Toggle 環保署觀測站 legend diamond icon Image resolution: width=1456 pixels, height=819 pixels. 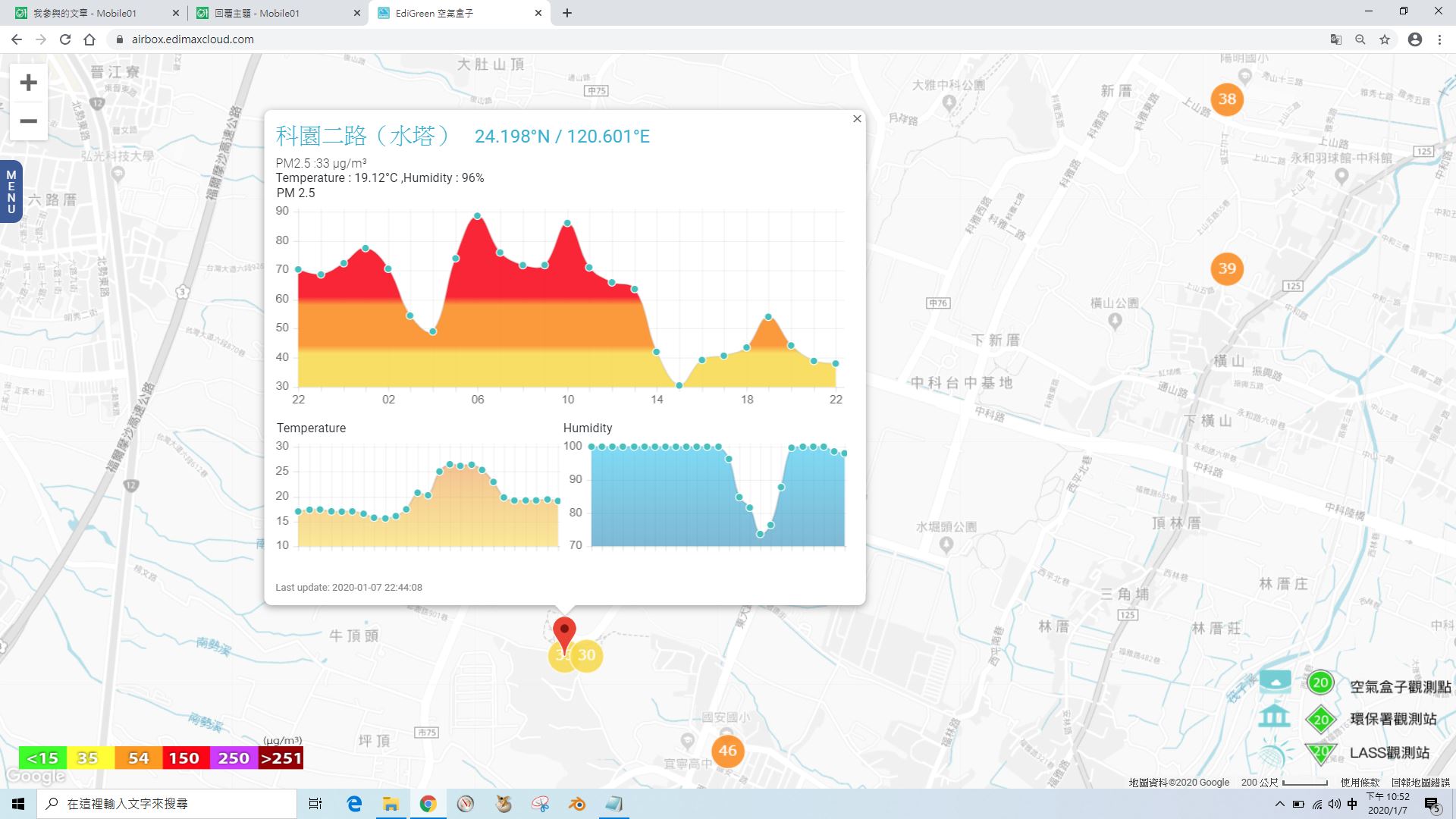click(x=1320, y=720)
